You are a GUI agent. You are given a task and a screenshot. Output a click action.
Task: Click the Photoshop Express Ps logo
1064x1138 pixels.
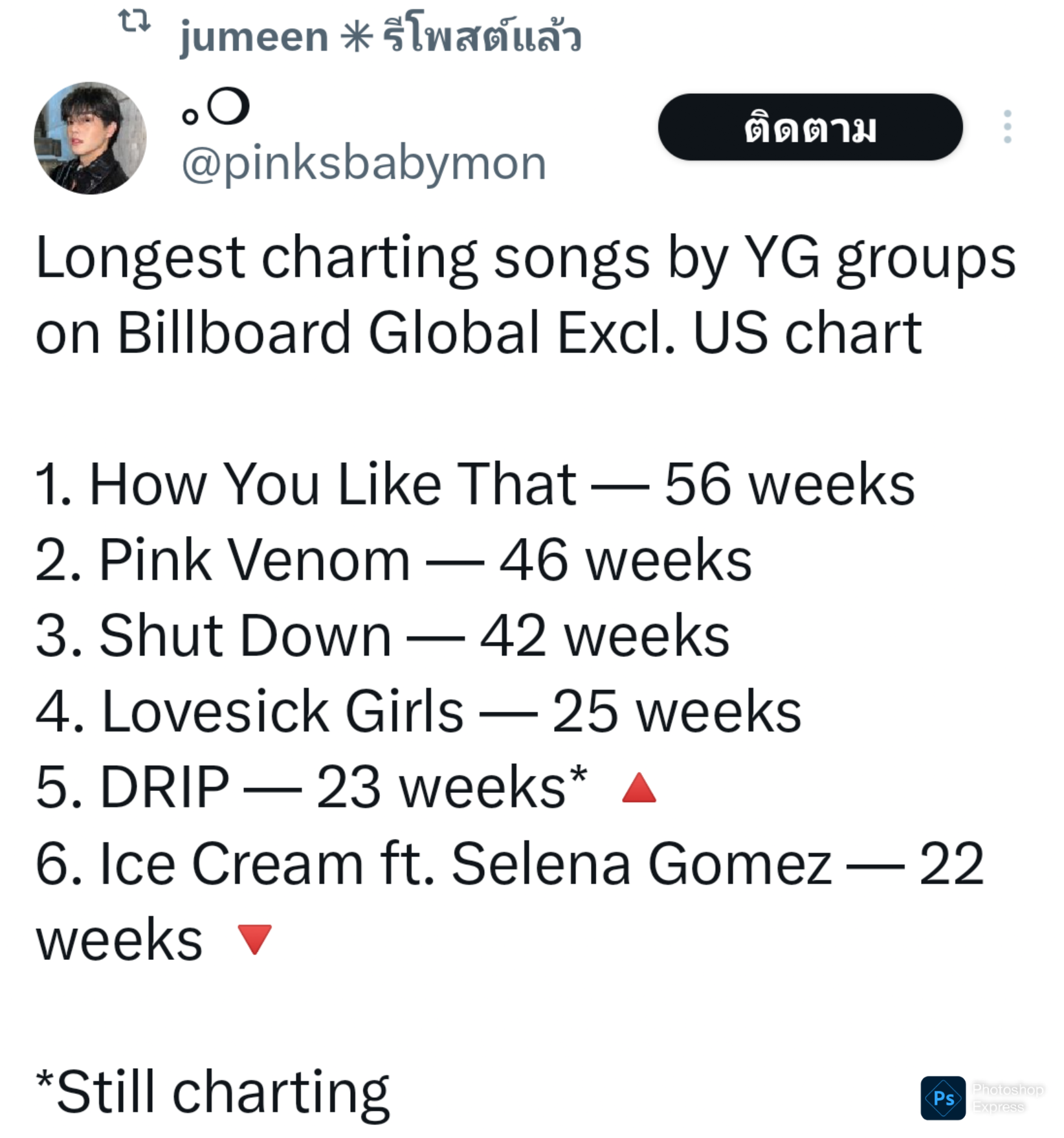pyautogui.click(x=943, y=1098)
